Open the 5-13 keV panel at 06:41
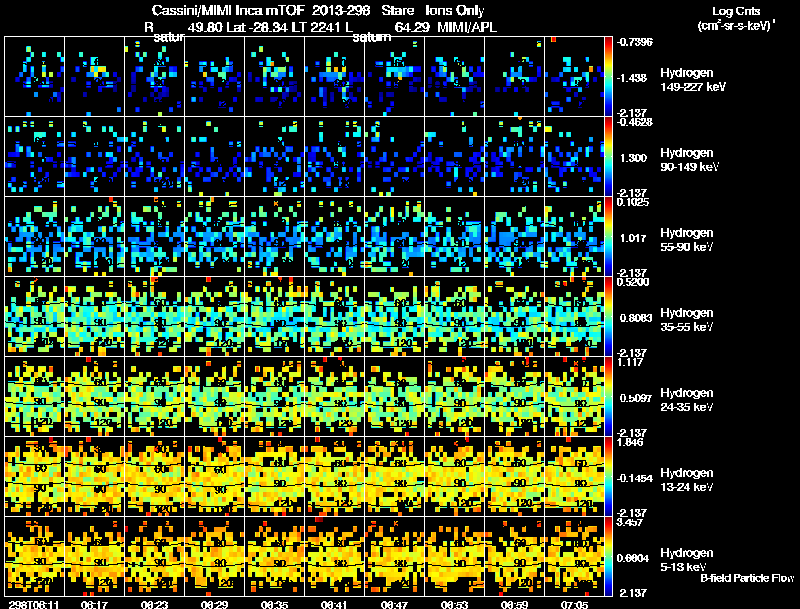The height and width of the screenshot is (609, 800). coord(334,557)
